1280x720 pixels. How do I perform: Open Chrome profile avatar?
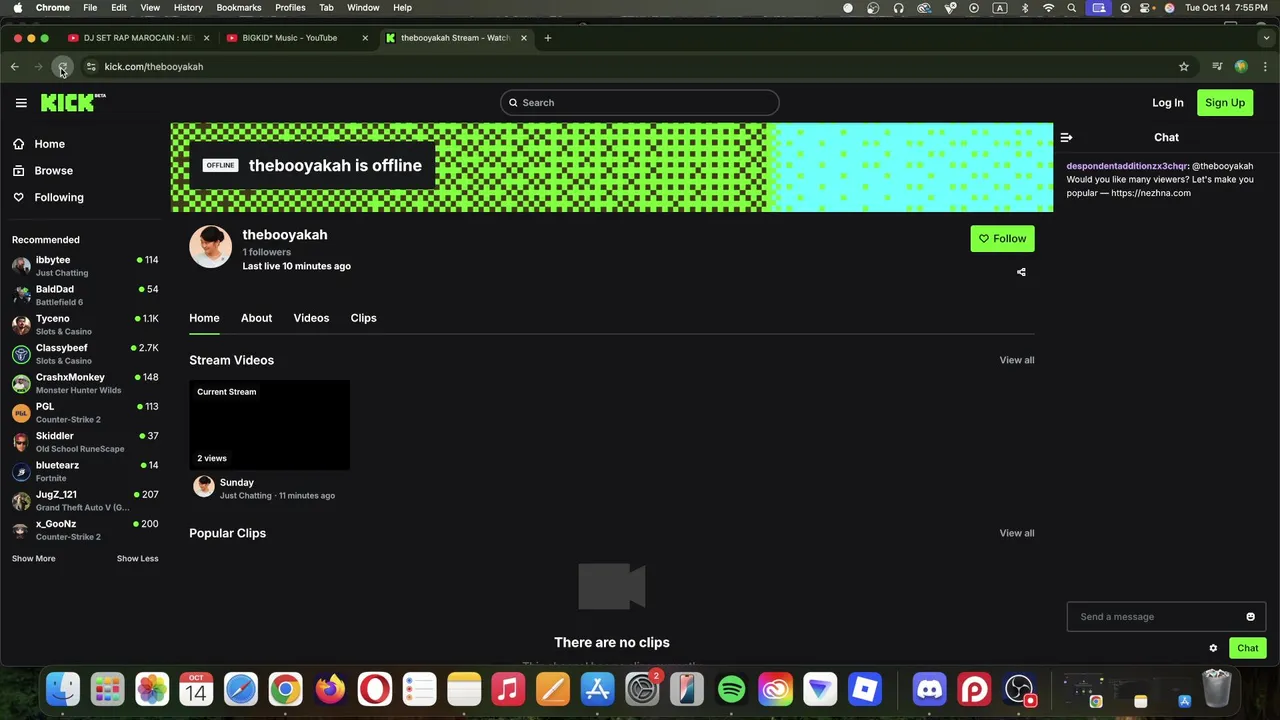tap(1241, 67)
